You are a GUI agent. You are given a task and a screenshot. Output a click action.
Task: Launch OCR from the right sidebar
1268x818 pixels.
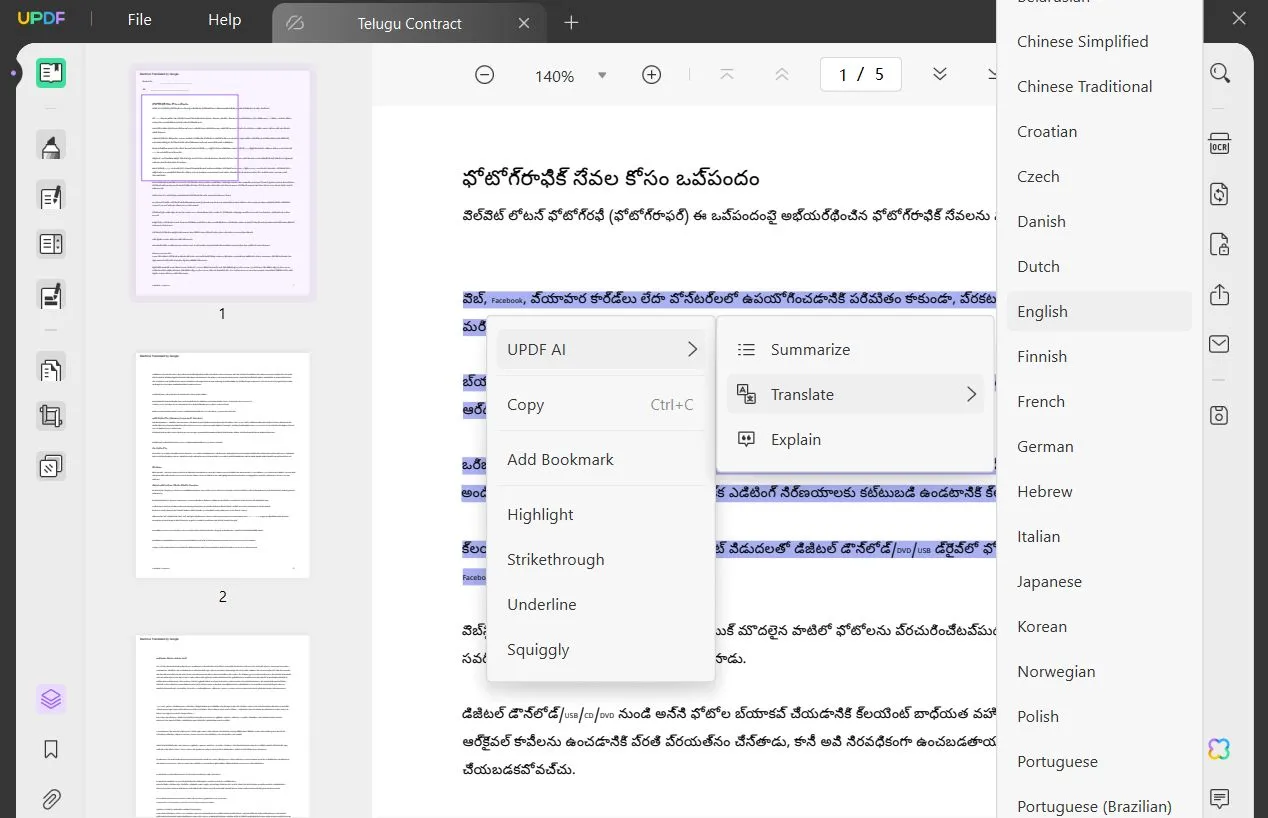tap(1219, 143)
